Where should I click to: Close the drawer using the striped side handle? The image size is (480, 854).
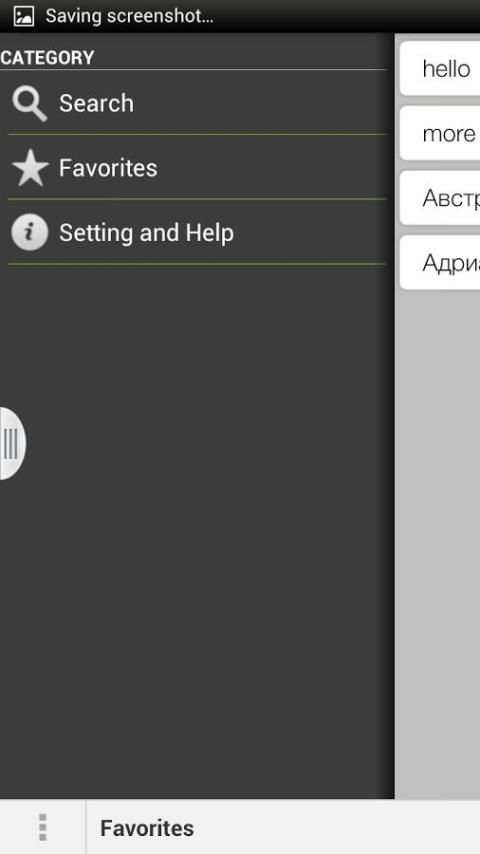[x=12, y=443]
